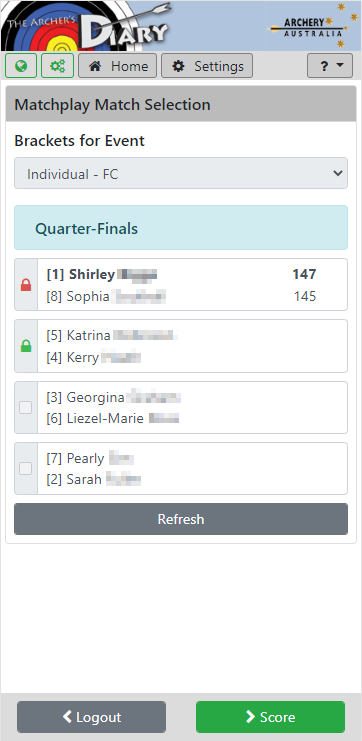The image size is (362, 741).
Task: Click the Refresh button
Action: click(x=181, y=519)
